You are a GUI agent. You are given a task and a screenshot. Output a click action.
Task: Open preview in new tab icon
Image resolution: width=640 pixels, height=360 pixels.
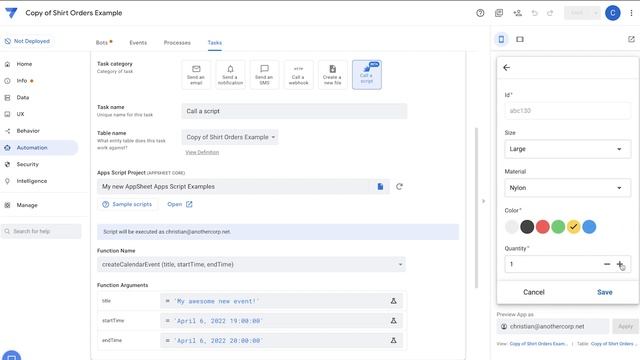click(x=631, y=39)
